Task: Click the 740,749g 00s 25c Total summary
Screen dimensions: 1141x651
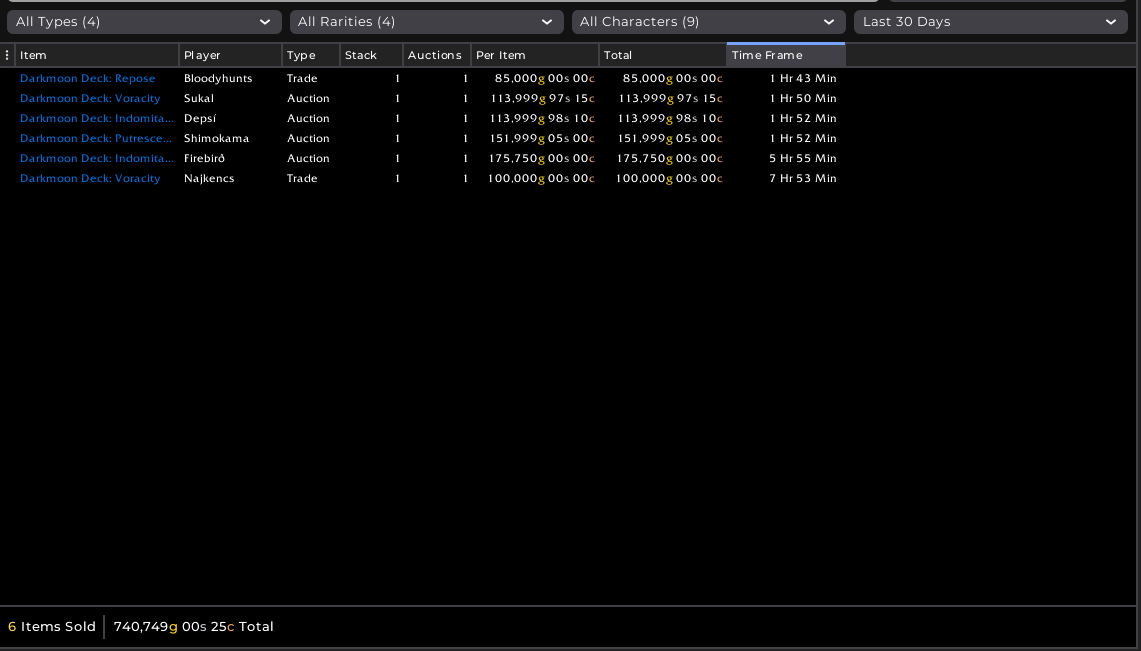Action: 194,626
